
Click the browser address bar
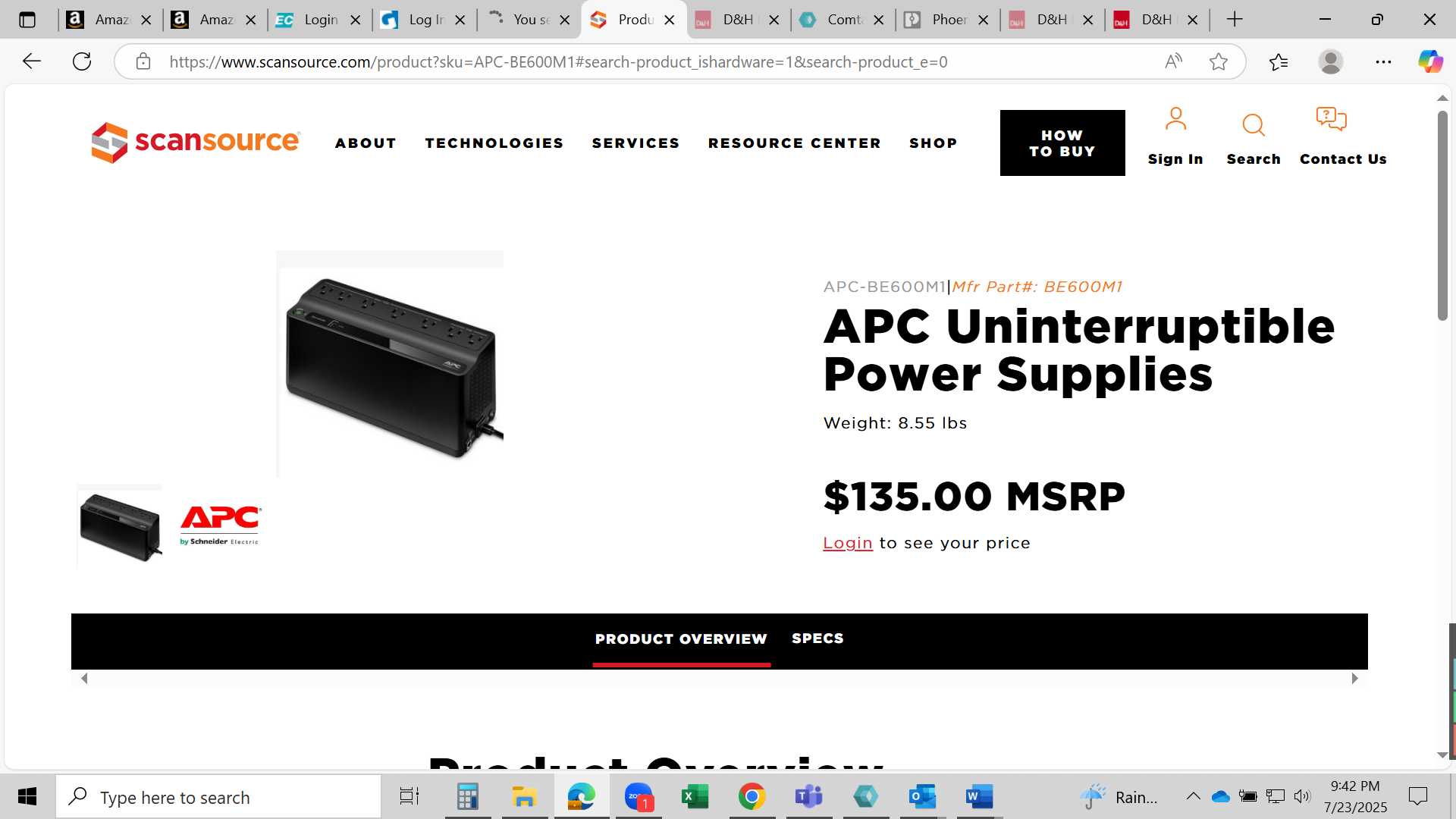652,61
